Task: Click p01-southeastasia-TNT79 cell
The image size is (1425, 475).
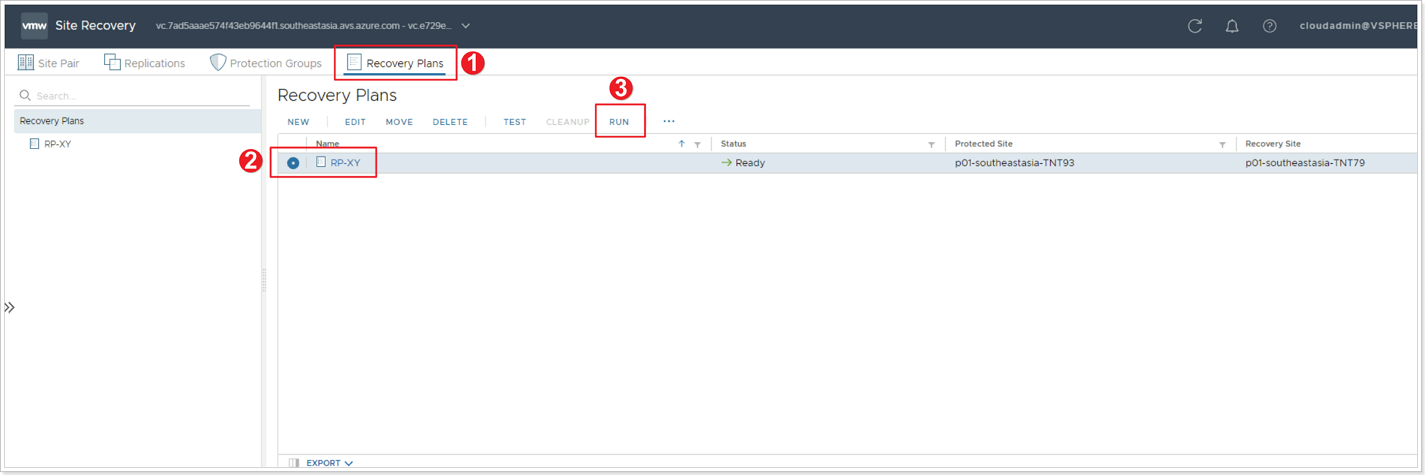Action: 1305,163
